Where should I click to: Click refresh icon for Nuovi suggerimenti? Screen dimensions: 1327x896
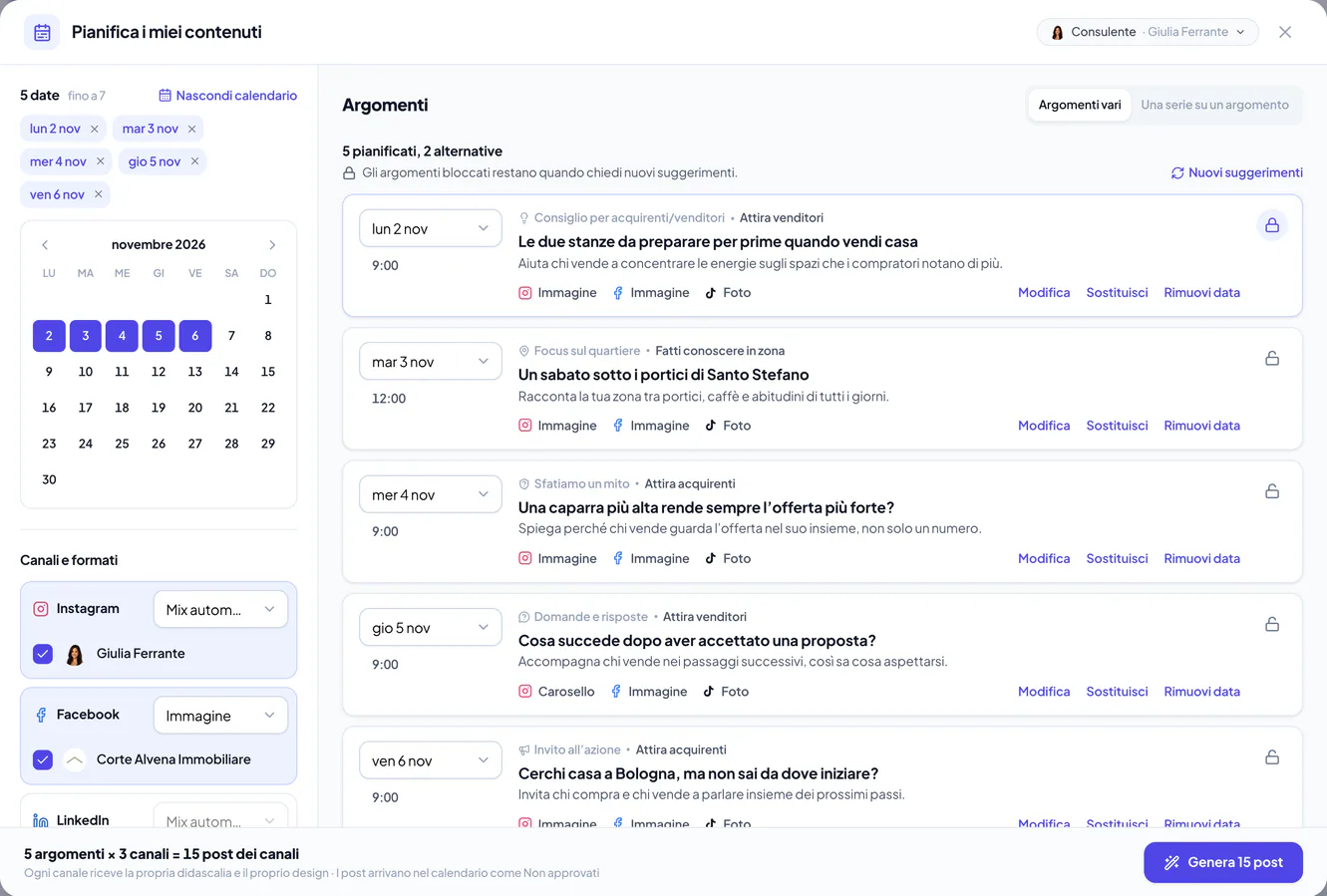(x=1177, y=172)
